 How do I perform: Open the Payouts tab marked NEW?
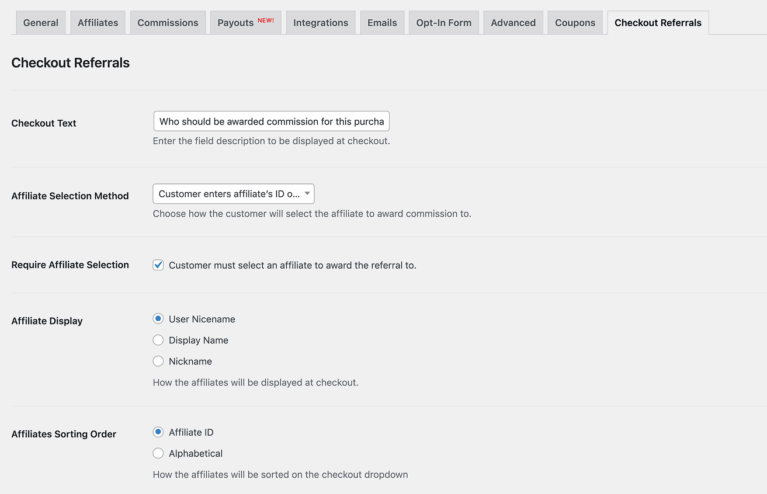coord(245,23)
